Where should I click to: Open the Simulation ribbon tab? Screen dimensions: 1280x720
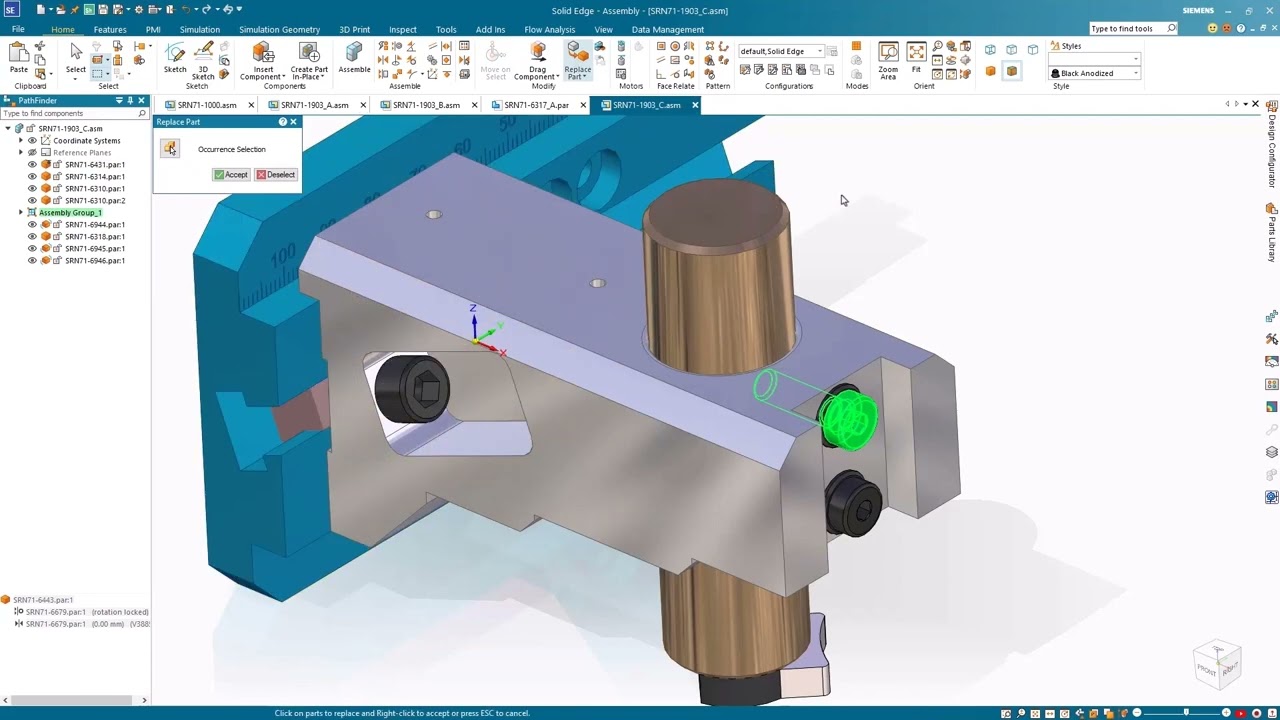200,29
